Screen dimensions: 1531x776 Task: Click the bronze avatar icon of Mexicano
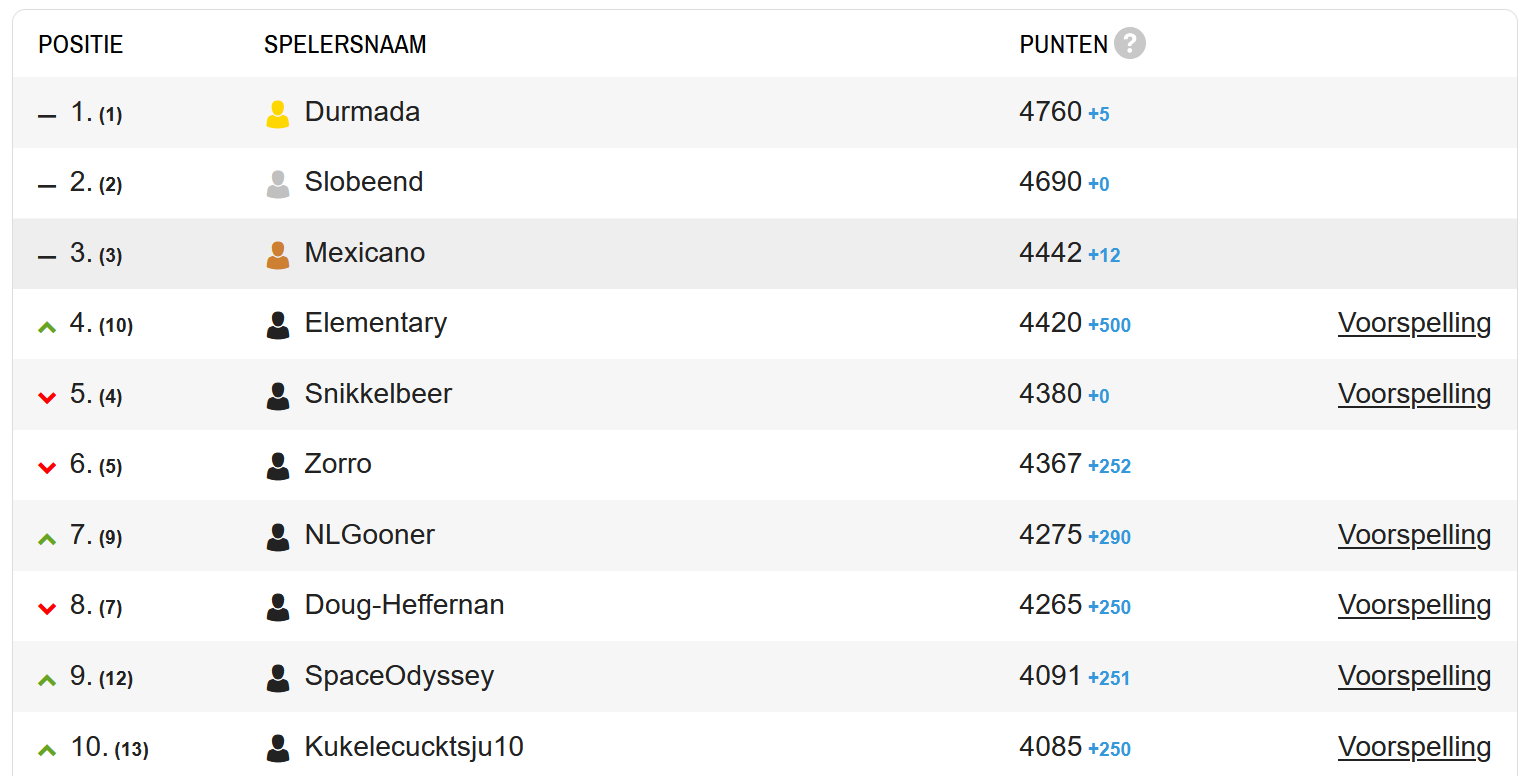278,255
